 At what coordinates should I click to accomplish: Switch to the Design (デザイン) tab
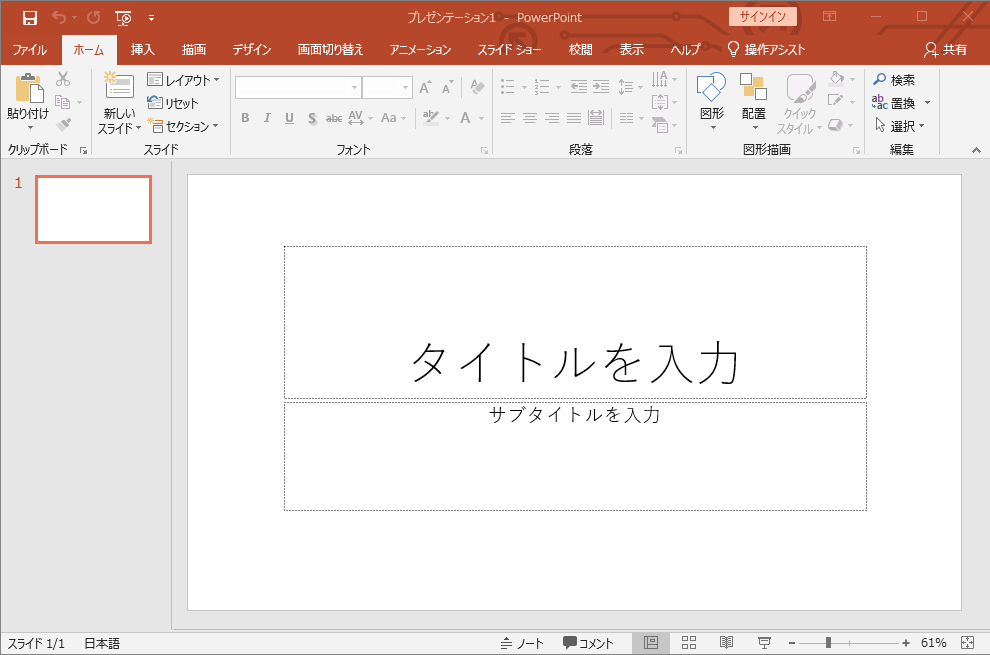pos(252,50)
